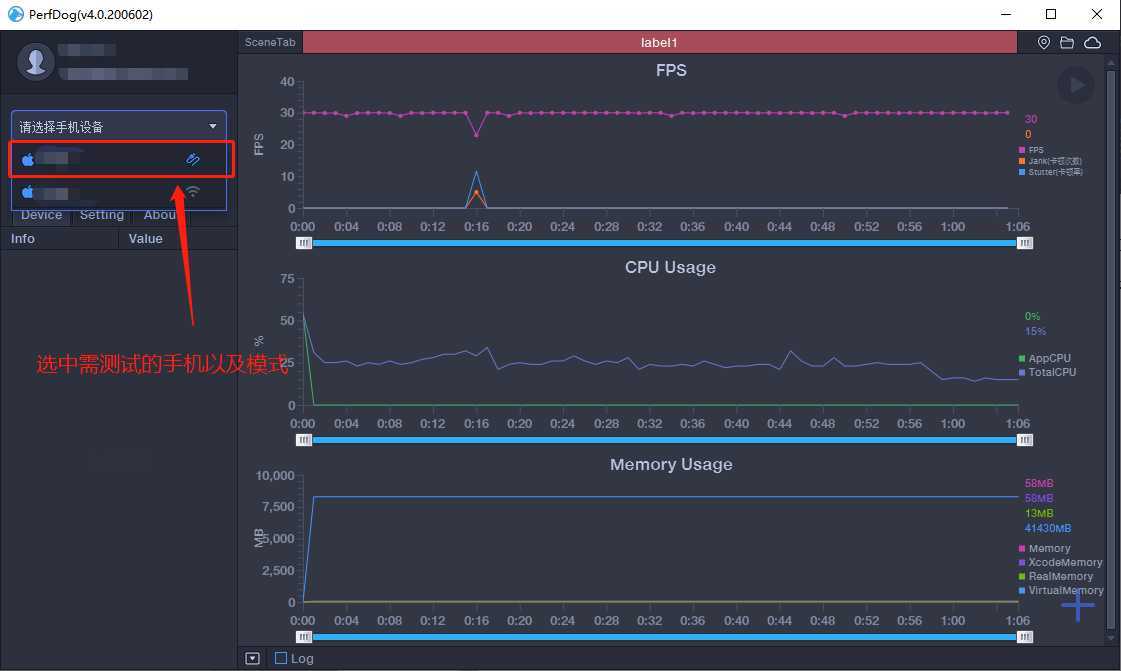Toggle Jank series in FPS legend
Screen dimensions: 1121x671
tap(1050, 161)
